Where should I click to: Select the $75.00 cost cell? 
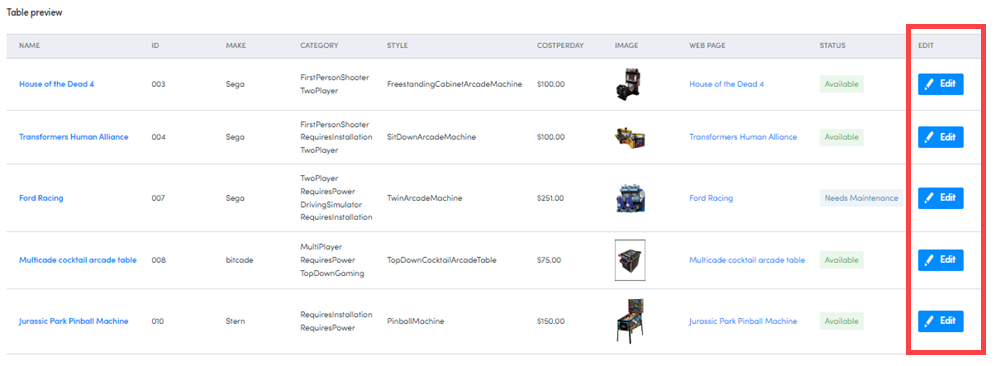[x=548, y=260]
